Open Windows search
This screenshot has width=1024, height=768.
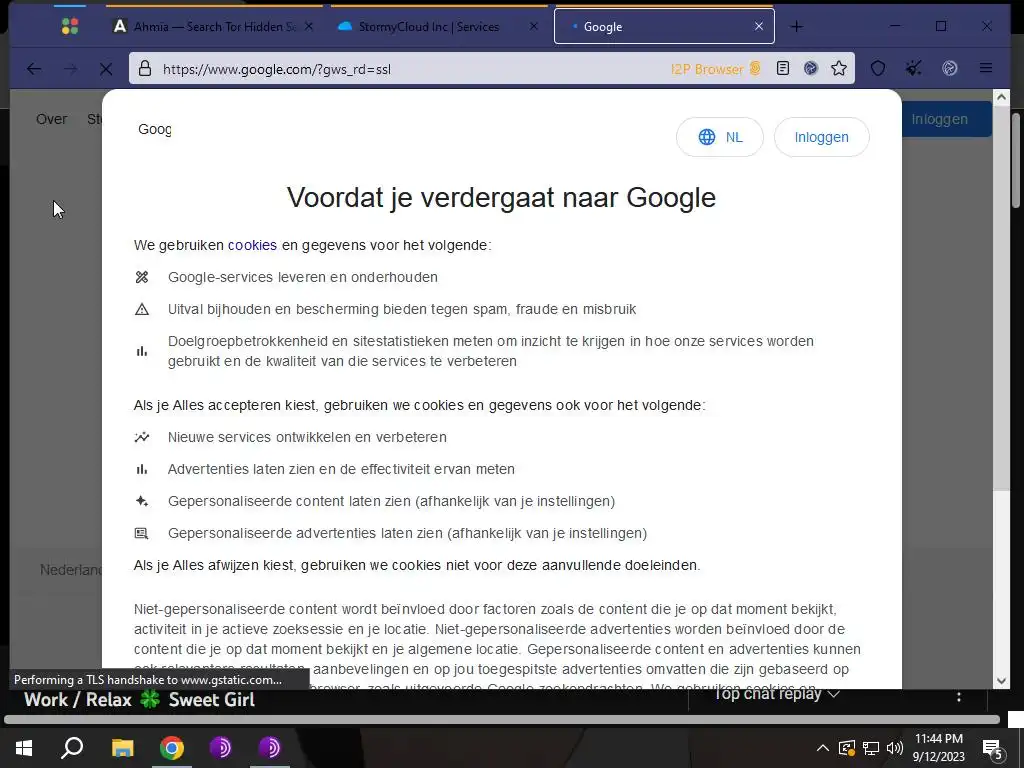pyautogui.click(x=72, y=748)
